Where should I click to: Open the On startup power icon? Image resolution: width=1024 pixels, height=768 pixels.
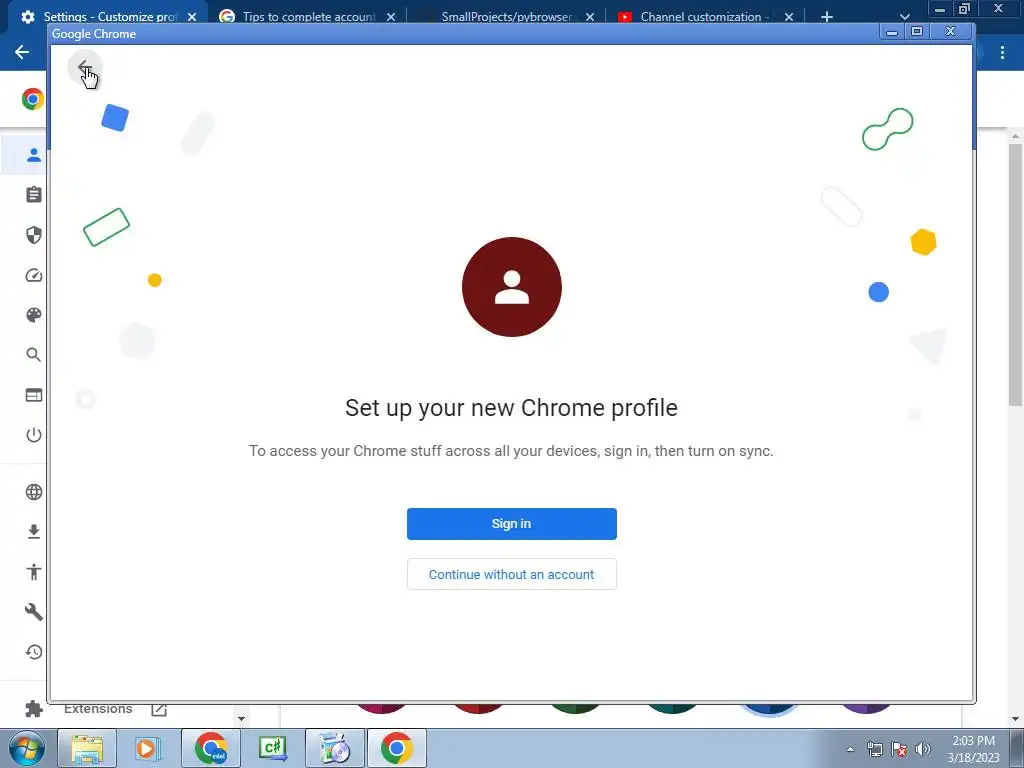33,435
